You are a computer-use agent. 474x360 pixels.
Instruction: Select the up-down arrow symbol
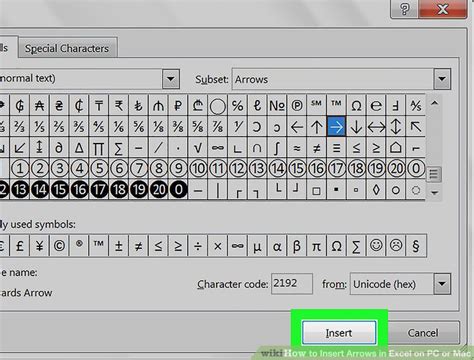396,127
